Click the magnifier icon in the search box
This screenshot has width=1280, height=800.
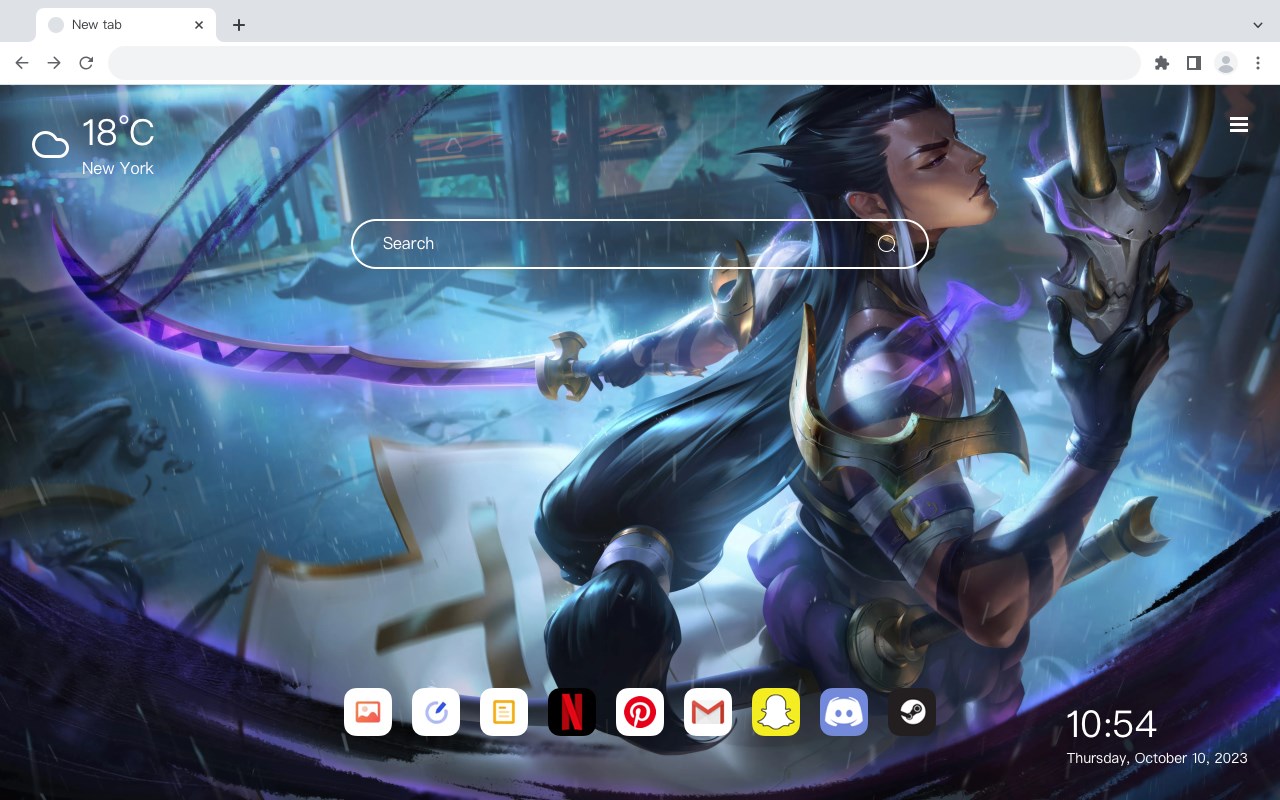tap(887, 244)
